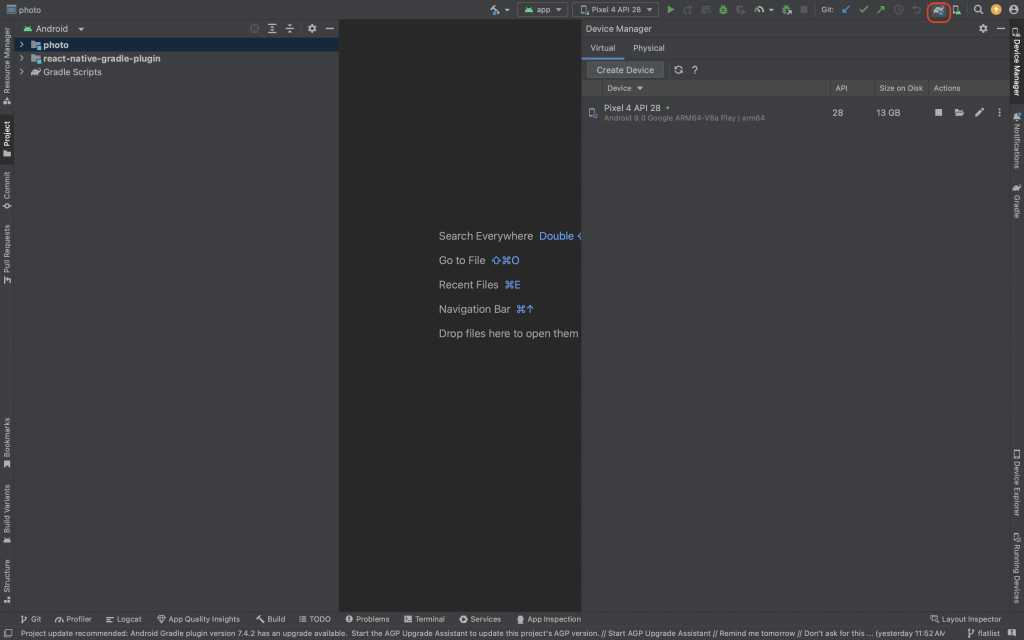
Task: Open the Problems bottom tab
Action: pos(367,619)
